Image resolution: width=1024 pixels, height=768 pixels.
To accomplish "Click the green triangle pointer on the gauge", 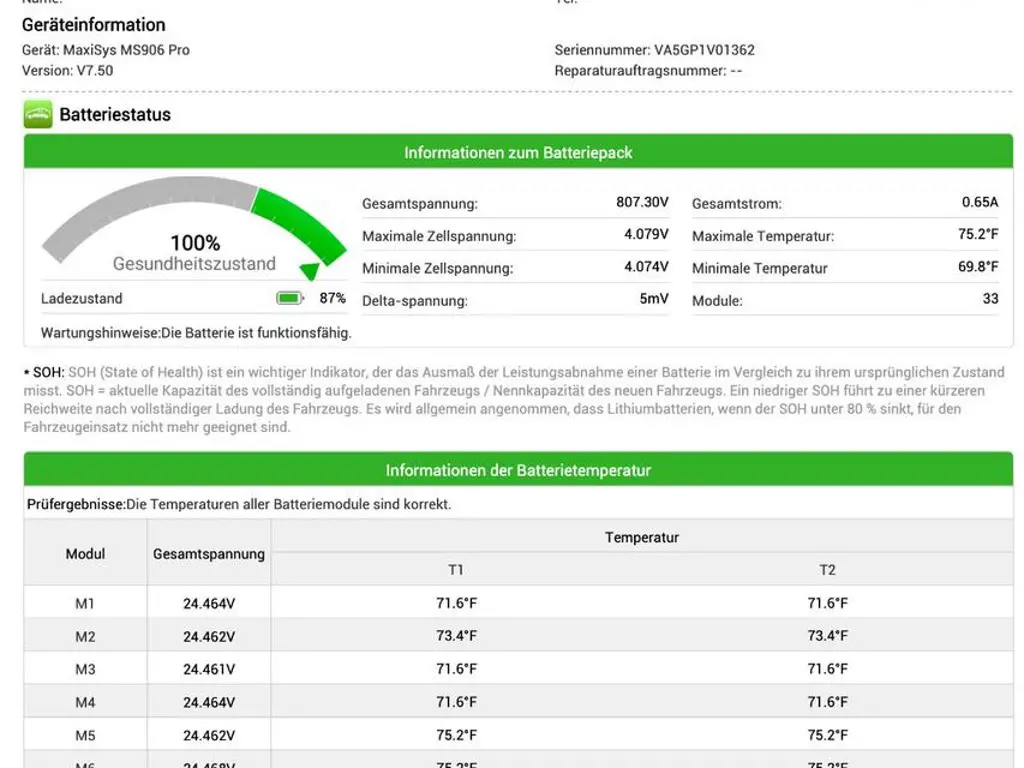I will point(310,270).
